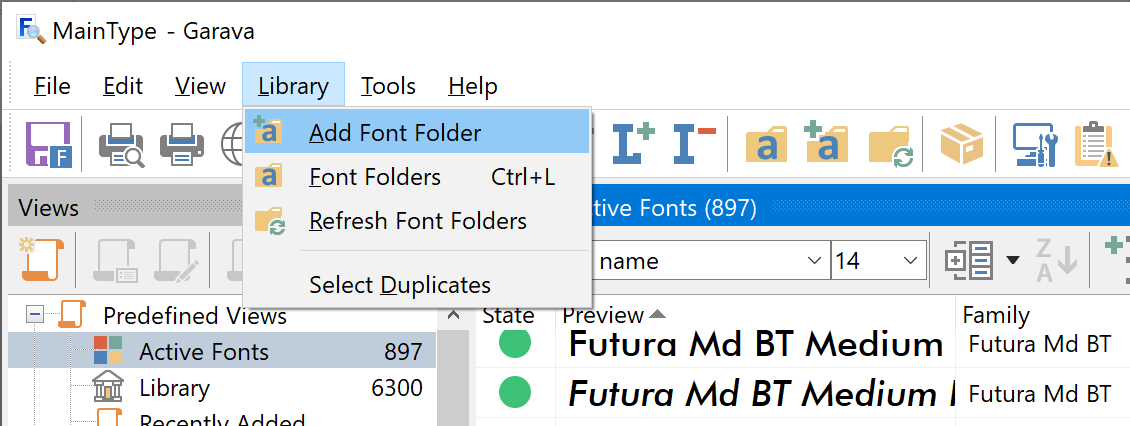Screen dimensions: 1130x426
Task: Click the Library count 6300
Action: click(x=396, y=389)
